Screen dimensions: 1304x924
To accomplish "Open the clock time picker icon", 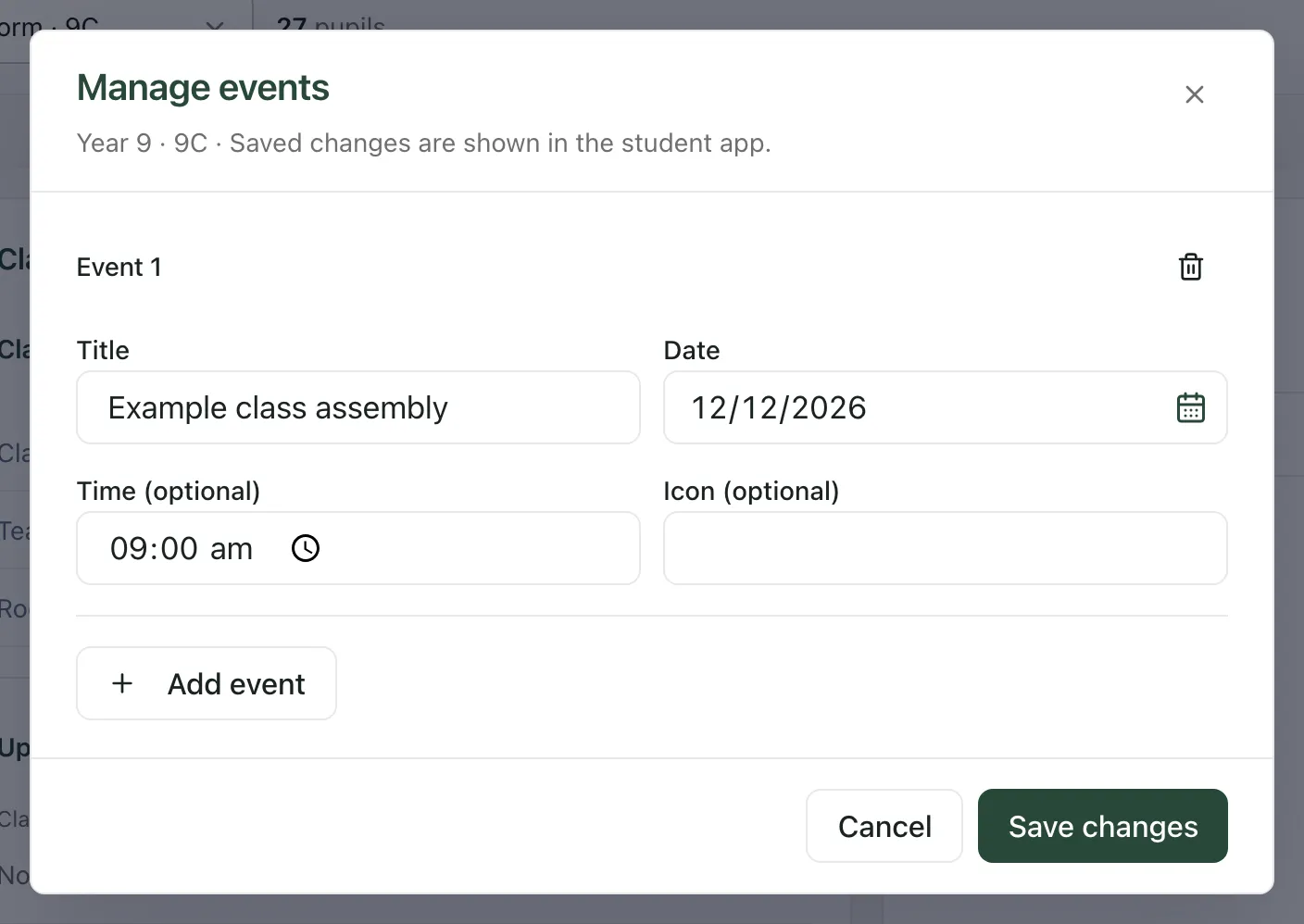I will (306, 548).
